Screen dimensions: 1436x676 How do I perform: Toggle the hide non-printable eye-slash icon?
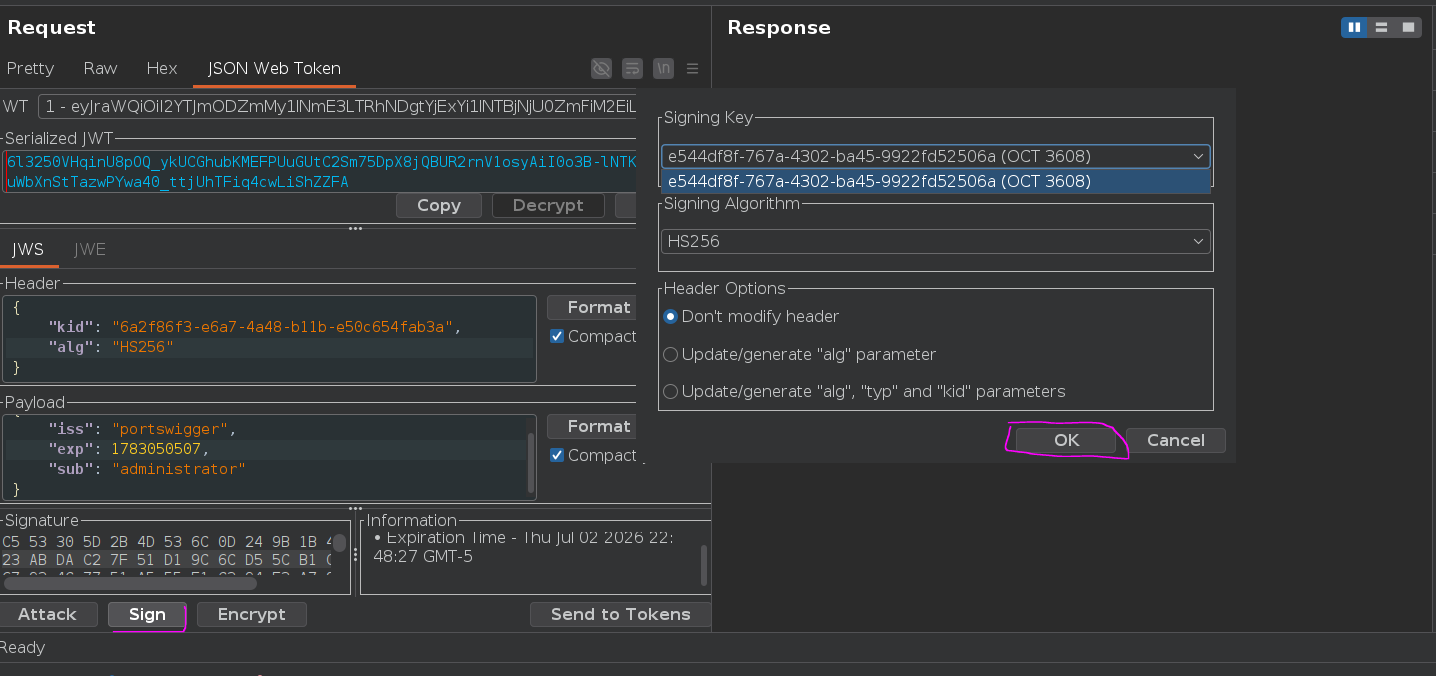[x=601, y=68]
